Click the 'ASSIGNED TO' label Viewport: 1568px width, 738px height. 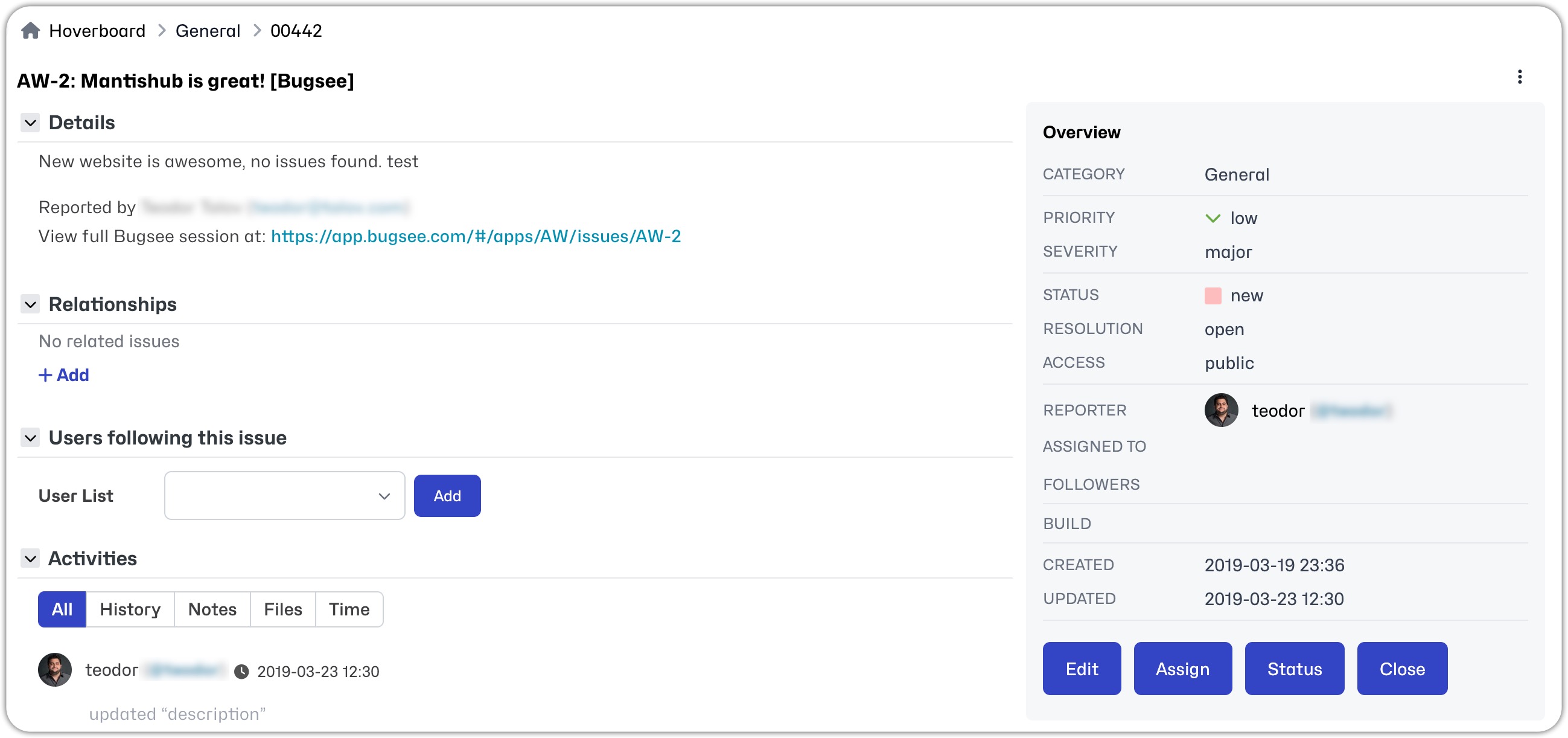pyautogui.click(x=1094, y=446)
